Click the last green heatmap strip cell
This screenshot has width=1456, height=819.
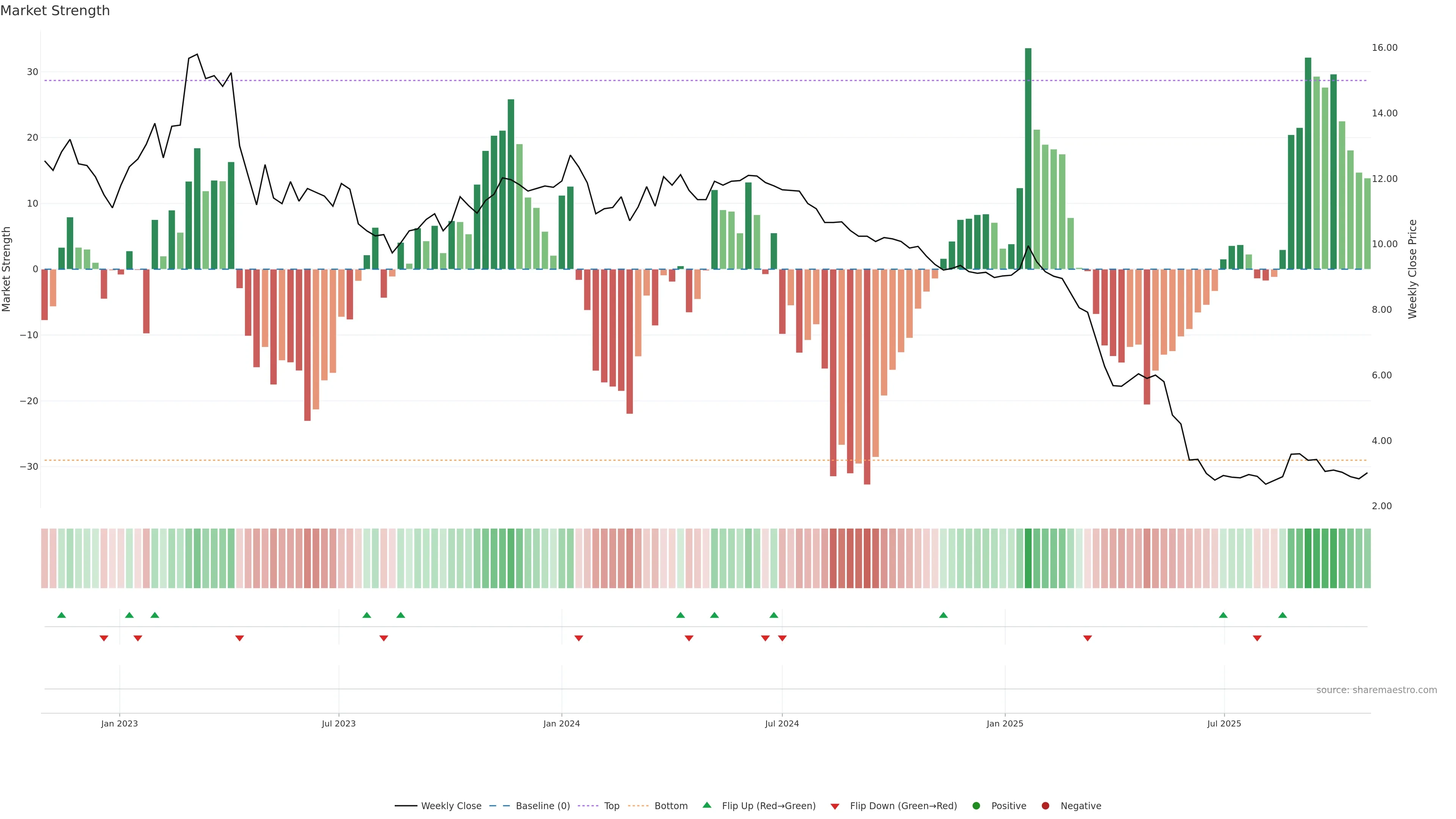1367,559
